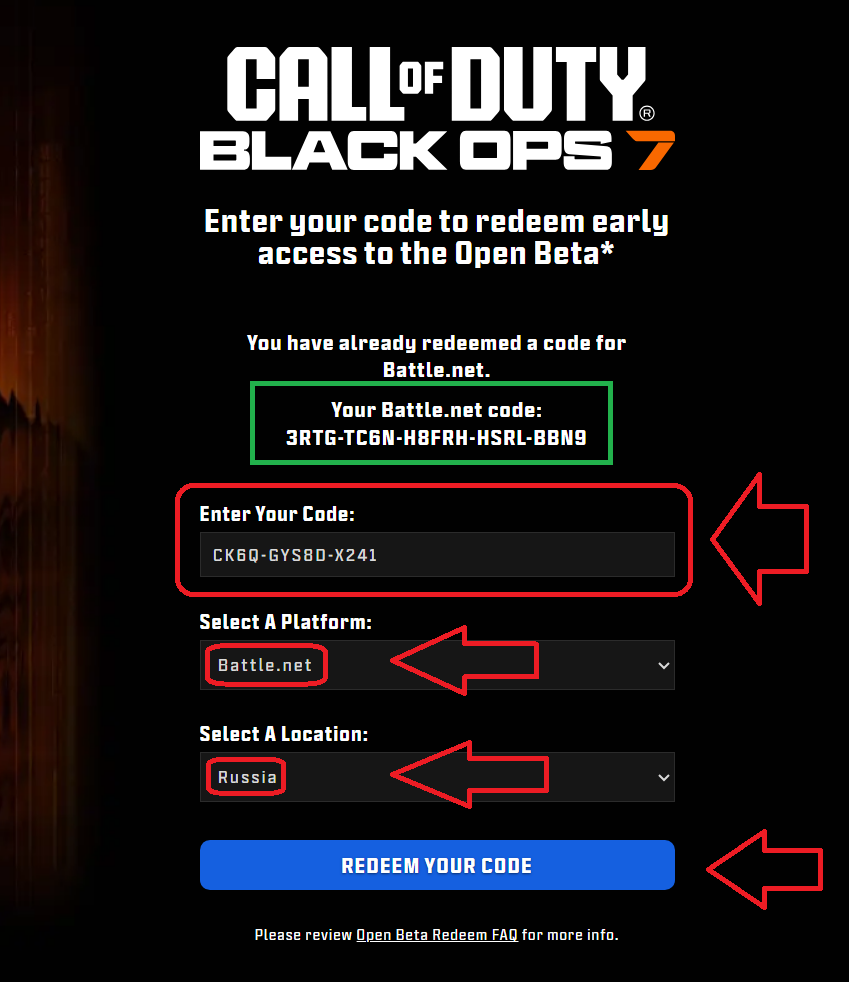Click the location dropdown chevron arrow
This screenshot has width=849, height=982.
click(x=664, y=778)
